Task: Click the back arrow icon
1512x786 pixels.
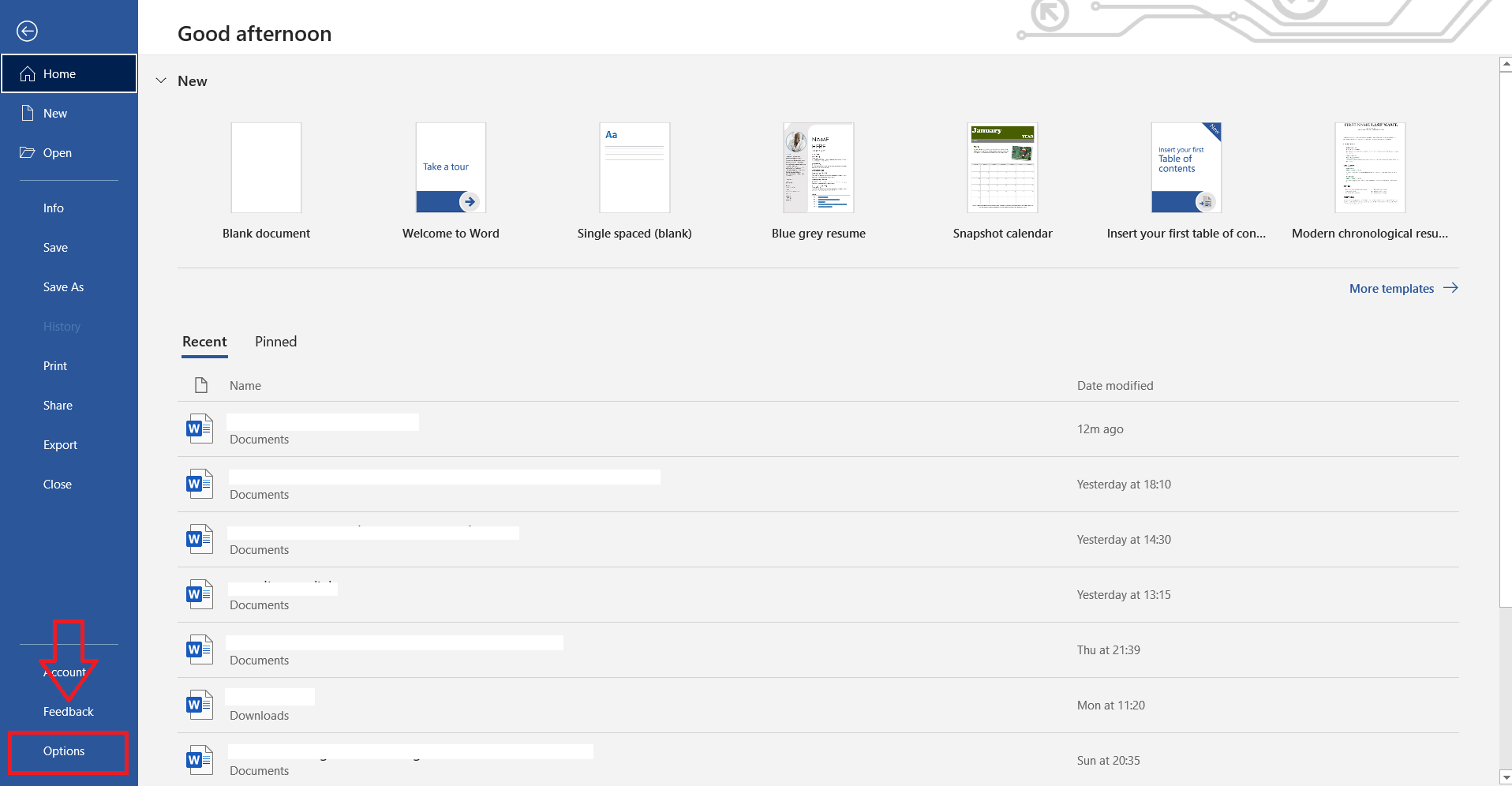Action: click(x=28, y=31)
